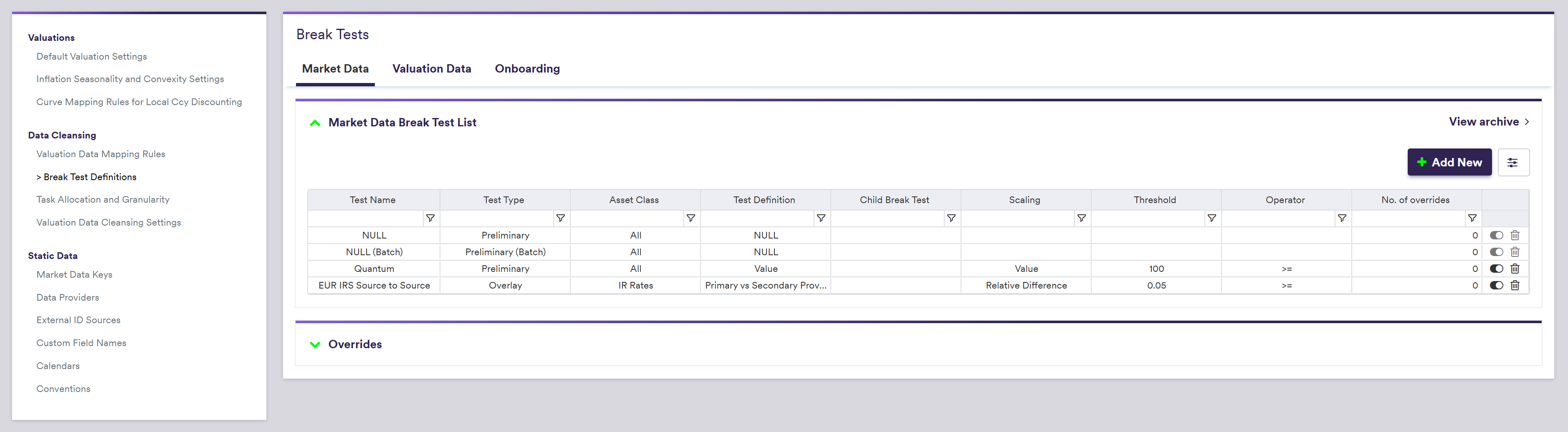Image resolution: width=1568 pixels, height=432 pixels.
Task: Expand the Overrides section
Action: [315, 344]
